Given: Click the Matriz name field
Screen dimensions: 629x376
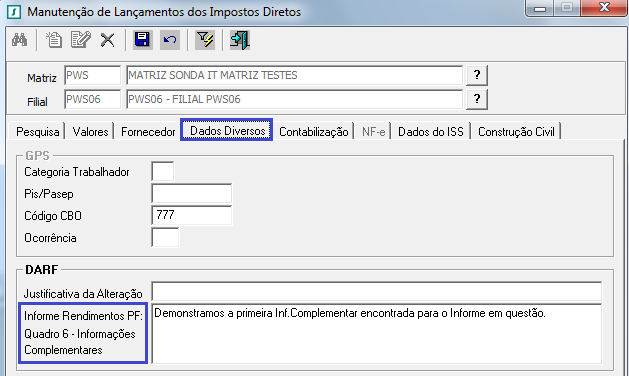Looking at the screenshot, I should point(294,75).
